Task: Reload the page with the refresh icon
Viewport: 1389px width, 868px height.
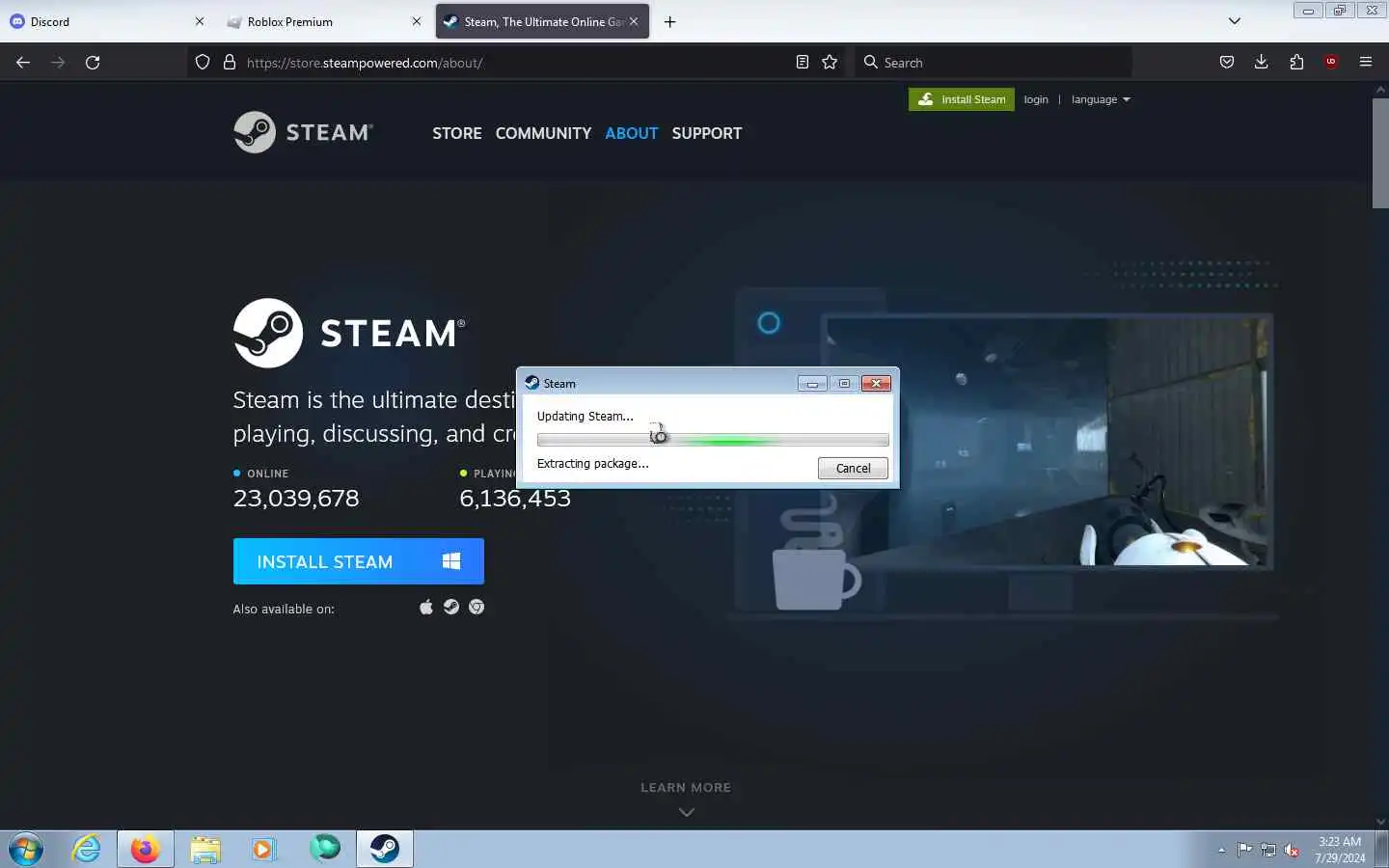Action: click(x=93, y=62)
